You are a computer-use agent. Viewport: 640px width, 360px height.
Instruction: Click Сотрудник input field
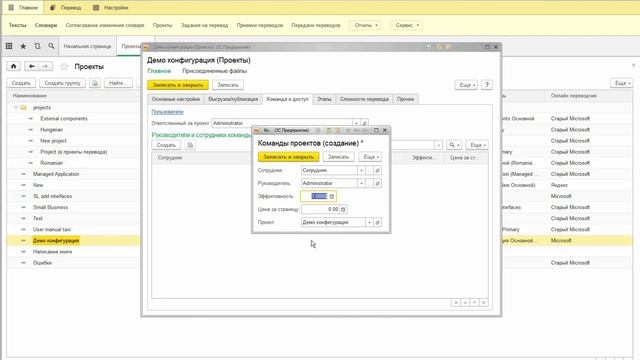pos(329,170)
